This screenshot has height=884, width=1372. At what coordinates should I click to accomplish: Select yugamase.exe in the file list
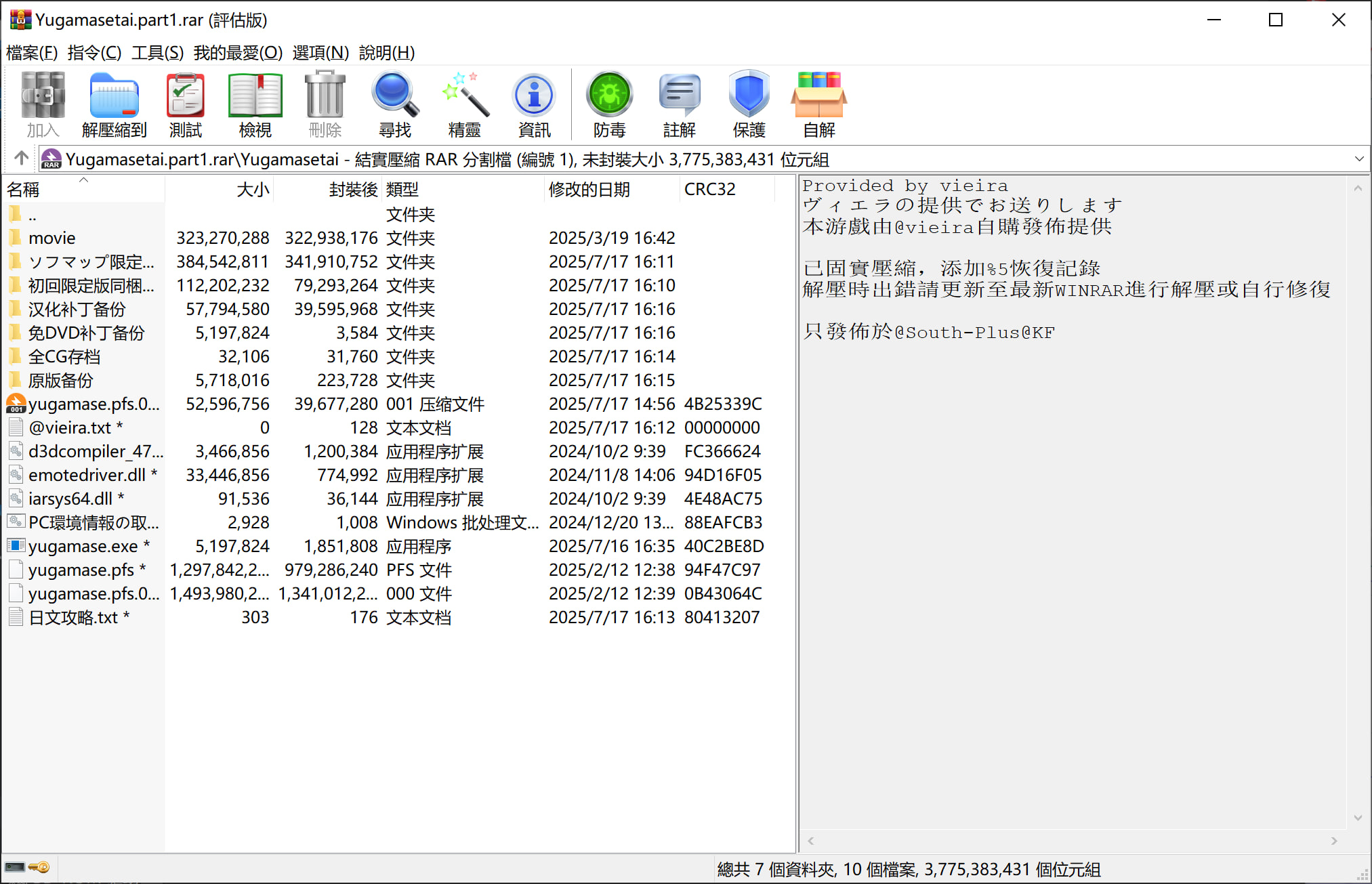[x=83, y=547]
